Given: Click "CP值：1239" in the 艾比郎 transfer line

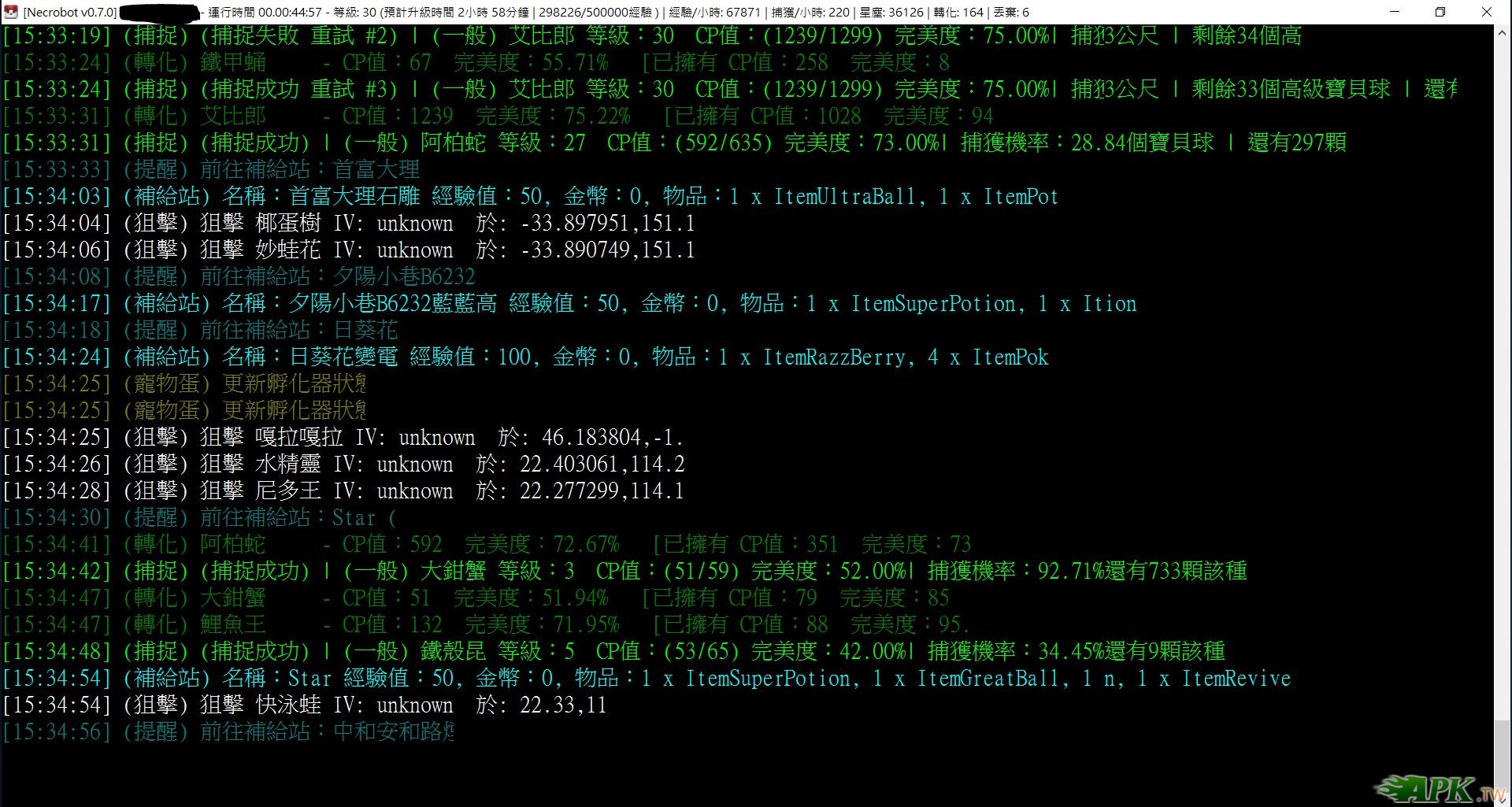Looking at the screenshot, I should click(x=398, y=117).
